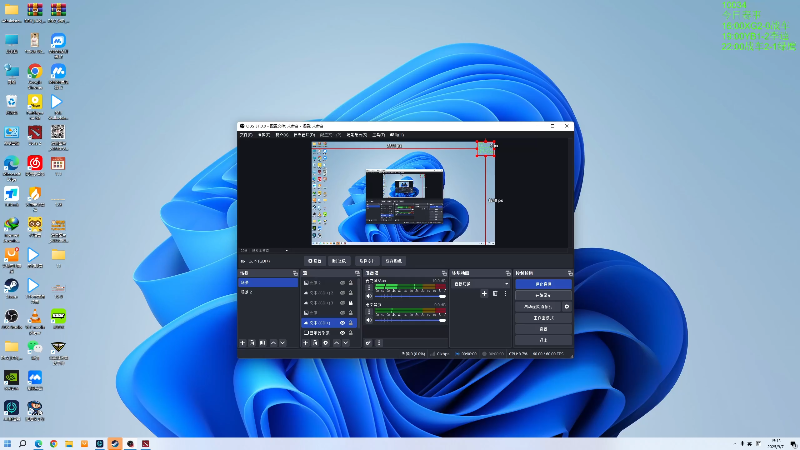Hide the highlighted source via eye icon
800x450 pixels.
coord(342,323)
